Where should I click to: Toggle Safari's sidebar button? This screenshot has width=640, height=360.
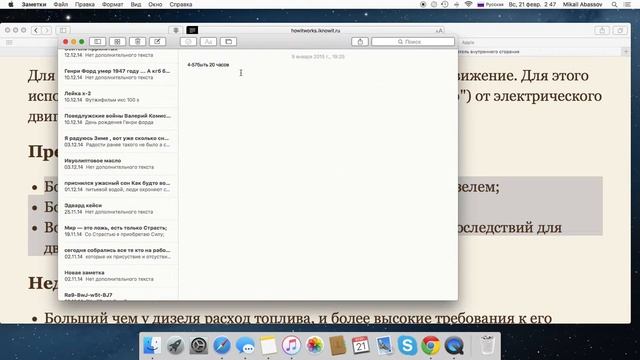tap(63, 30)
